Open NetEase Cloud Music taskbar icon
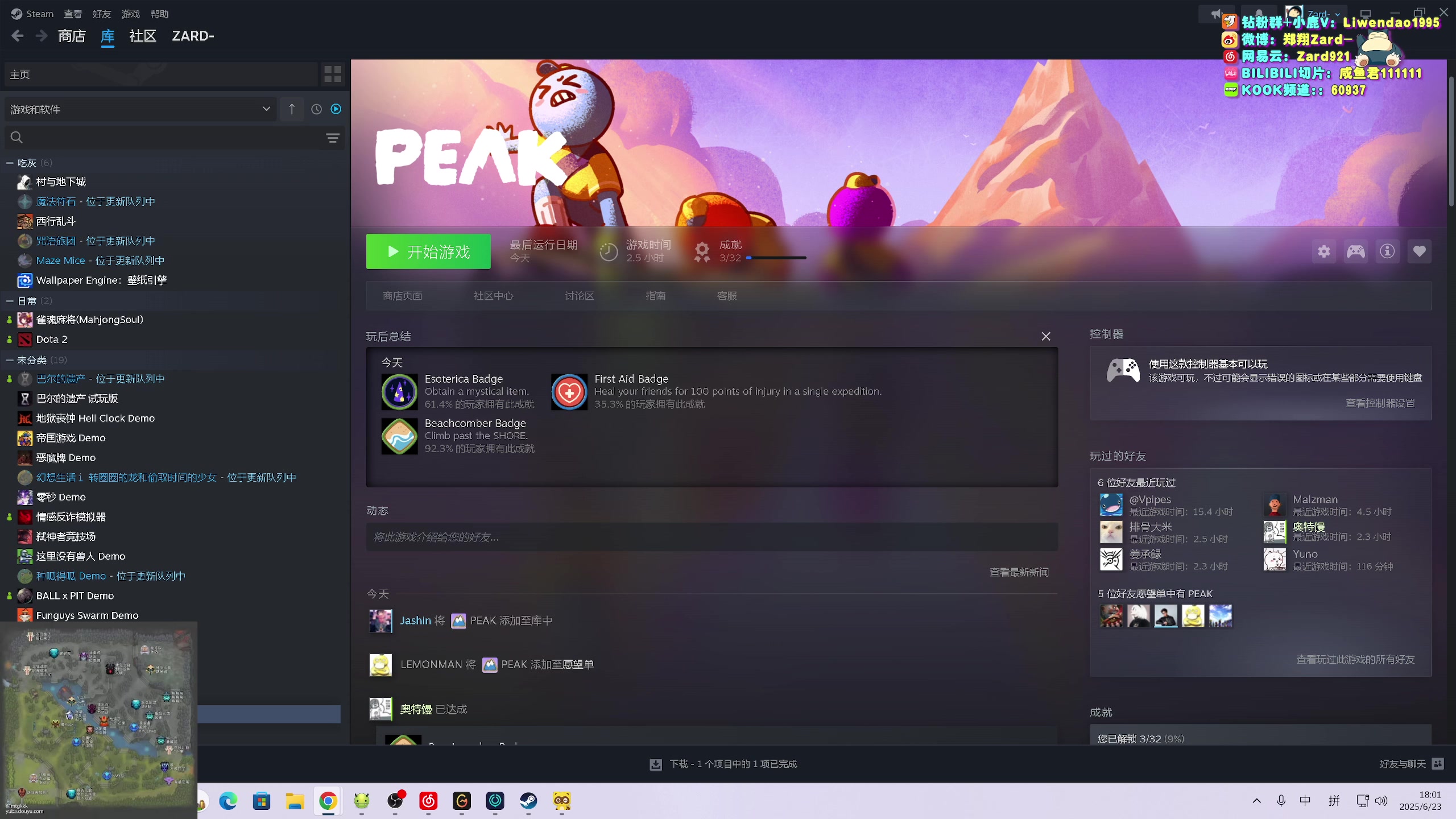 tap(428, 801)
